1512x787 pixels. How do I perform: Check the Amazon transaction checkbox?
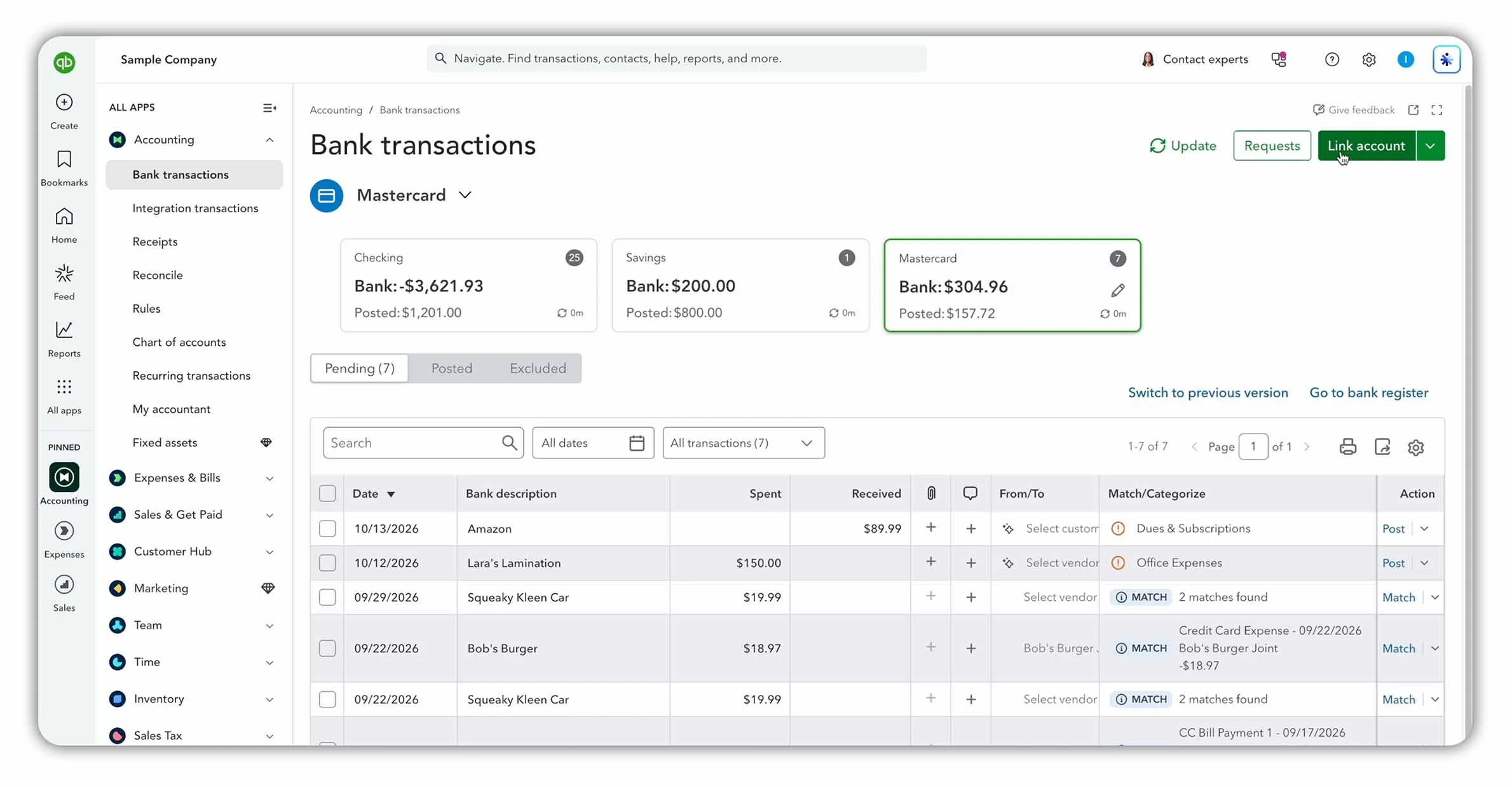tap(327, 528)
